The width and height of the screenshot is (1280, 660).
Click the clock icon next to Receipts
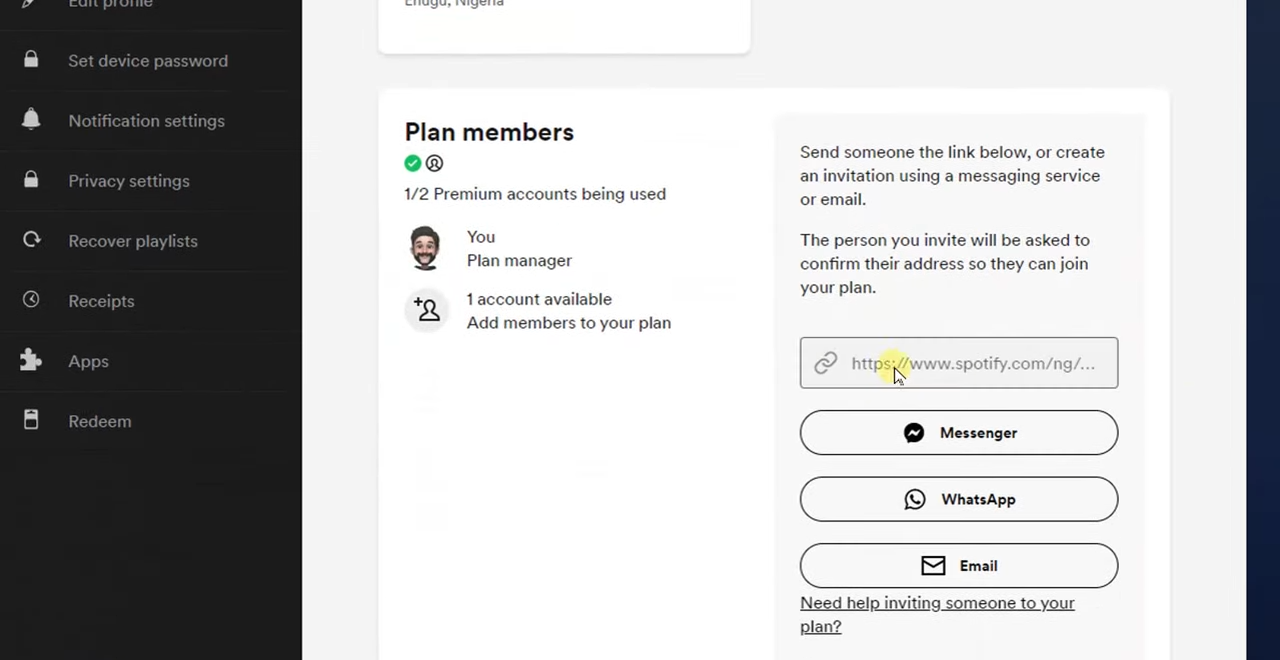point(31,300)
